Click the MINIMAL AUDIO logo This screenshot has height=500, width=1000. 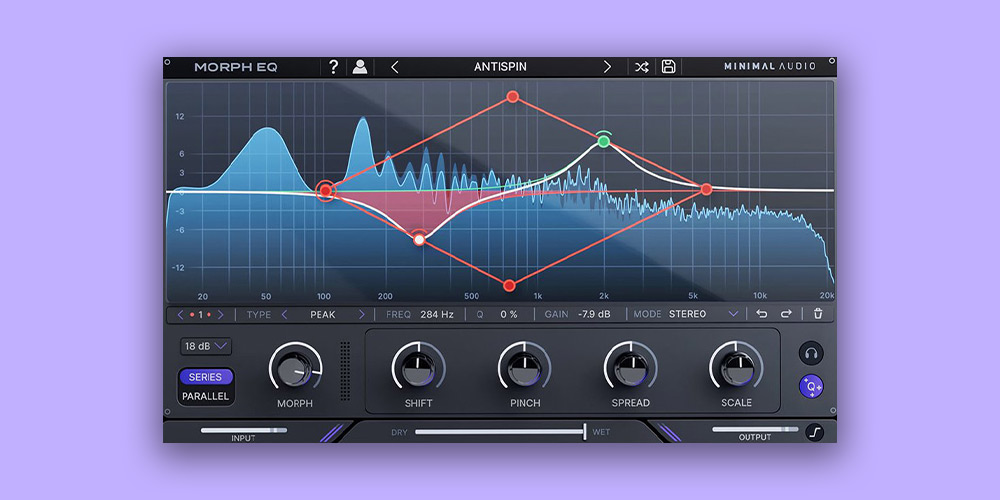pyautogui.click(x=769, y=66)
